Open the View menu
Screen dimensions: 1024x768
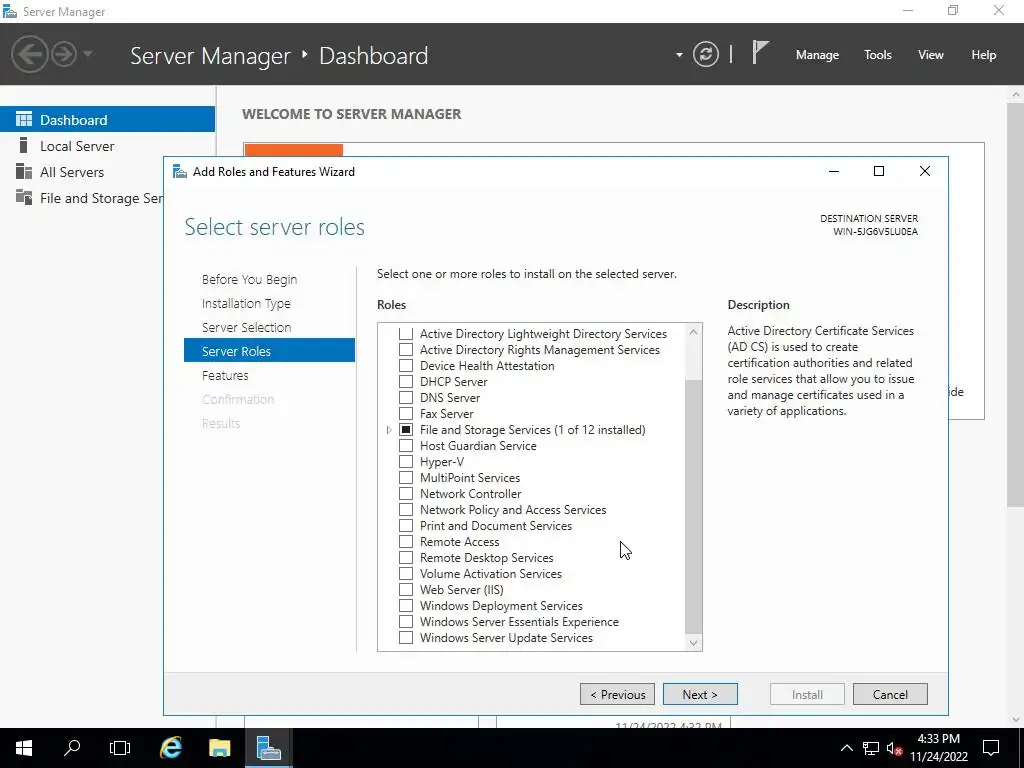click(x=931, y=55)
